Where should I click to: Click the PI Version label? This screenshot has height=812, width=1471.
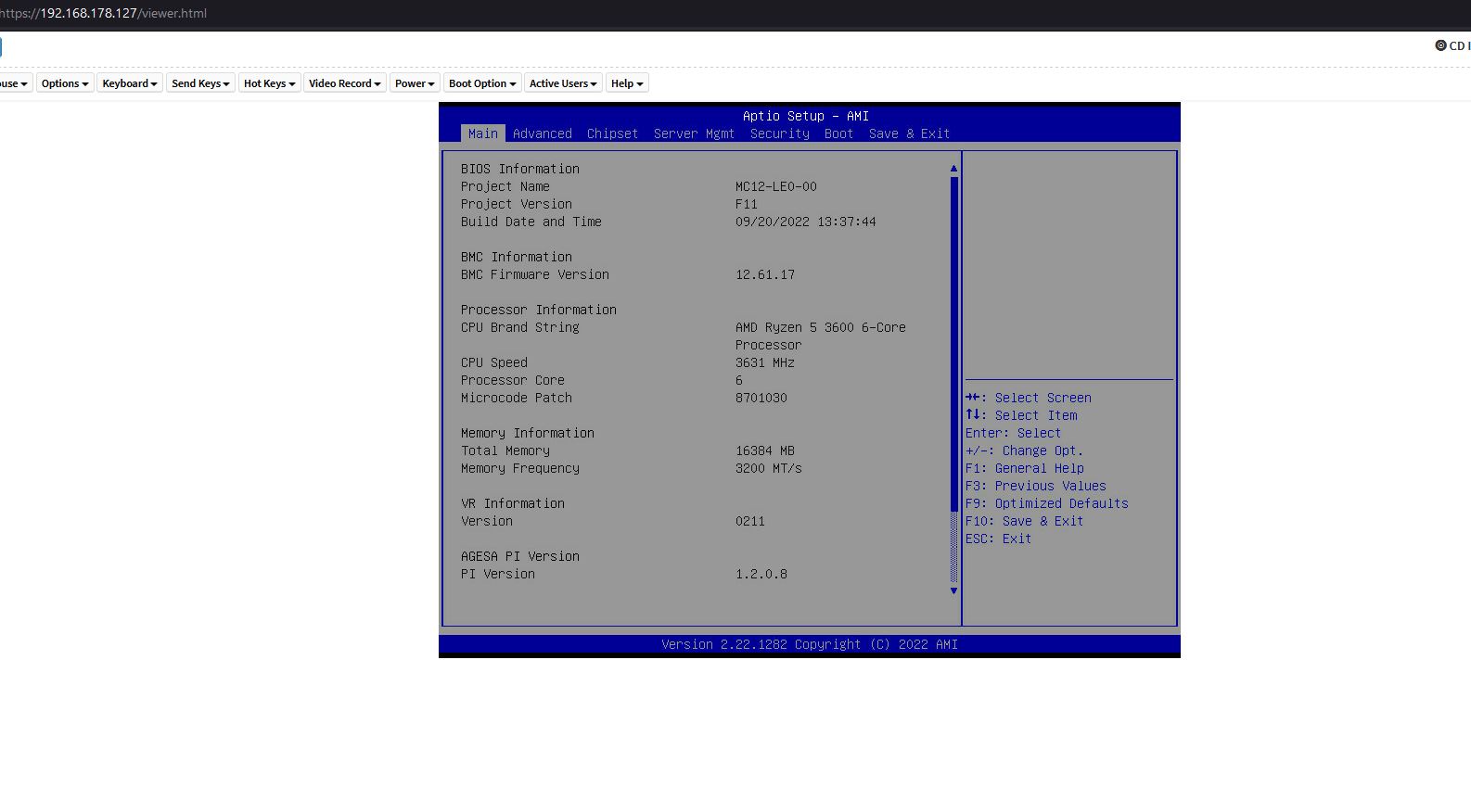point(498,574)
